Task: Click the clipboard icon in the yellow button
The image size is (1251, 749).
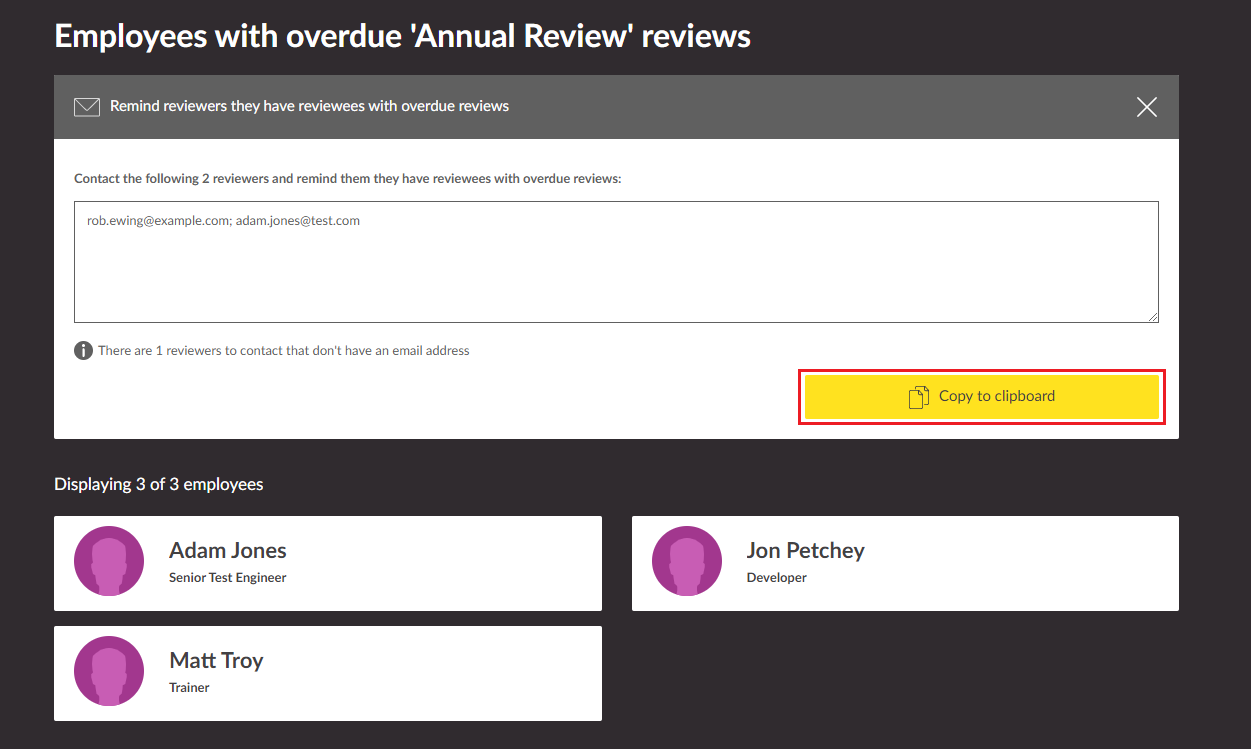Action: tap(918, 397)
